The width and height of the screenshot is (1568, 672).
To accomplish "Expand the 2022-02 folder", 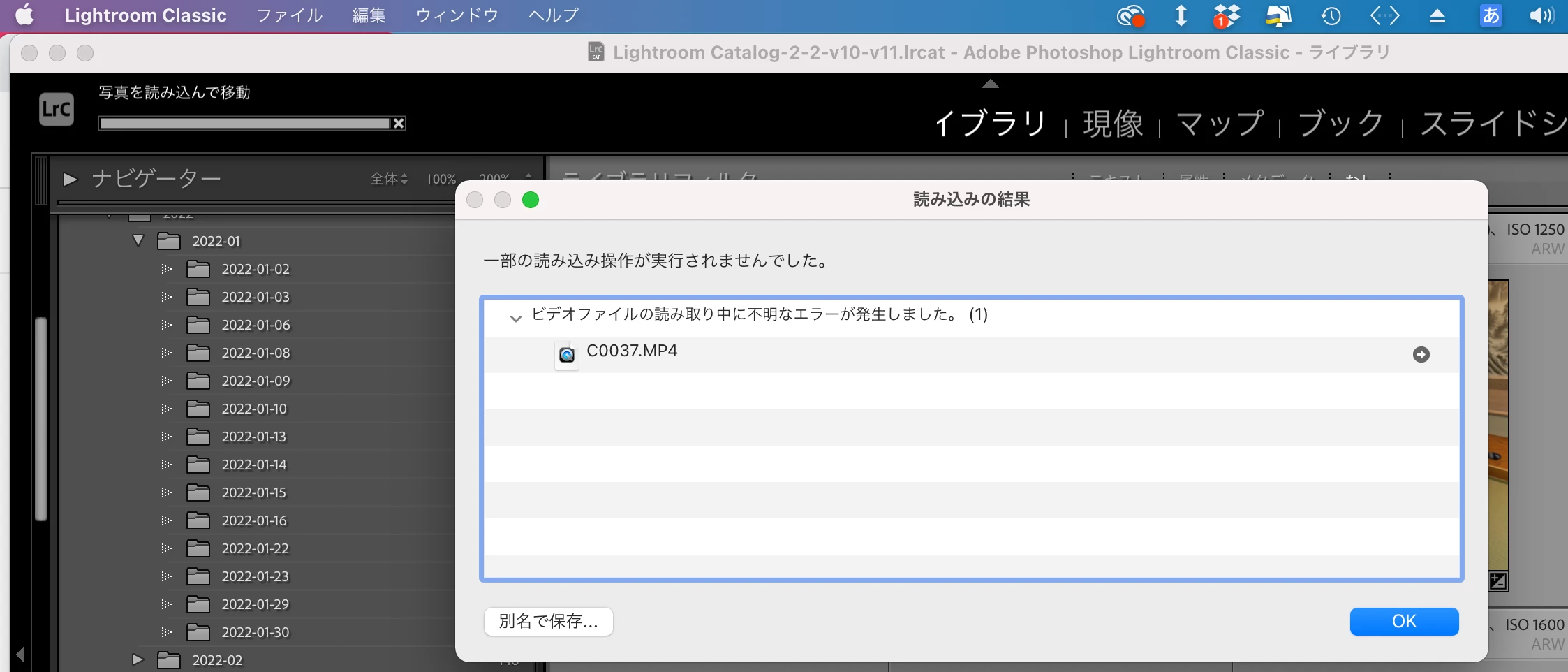I will pos(138,659).
